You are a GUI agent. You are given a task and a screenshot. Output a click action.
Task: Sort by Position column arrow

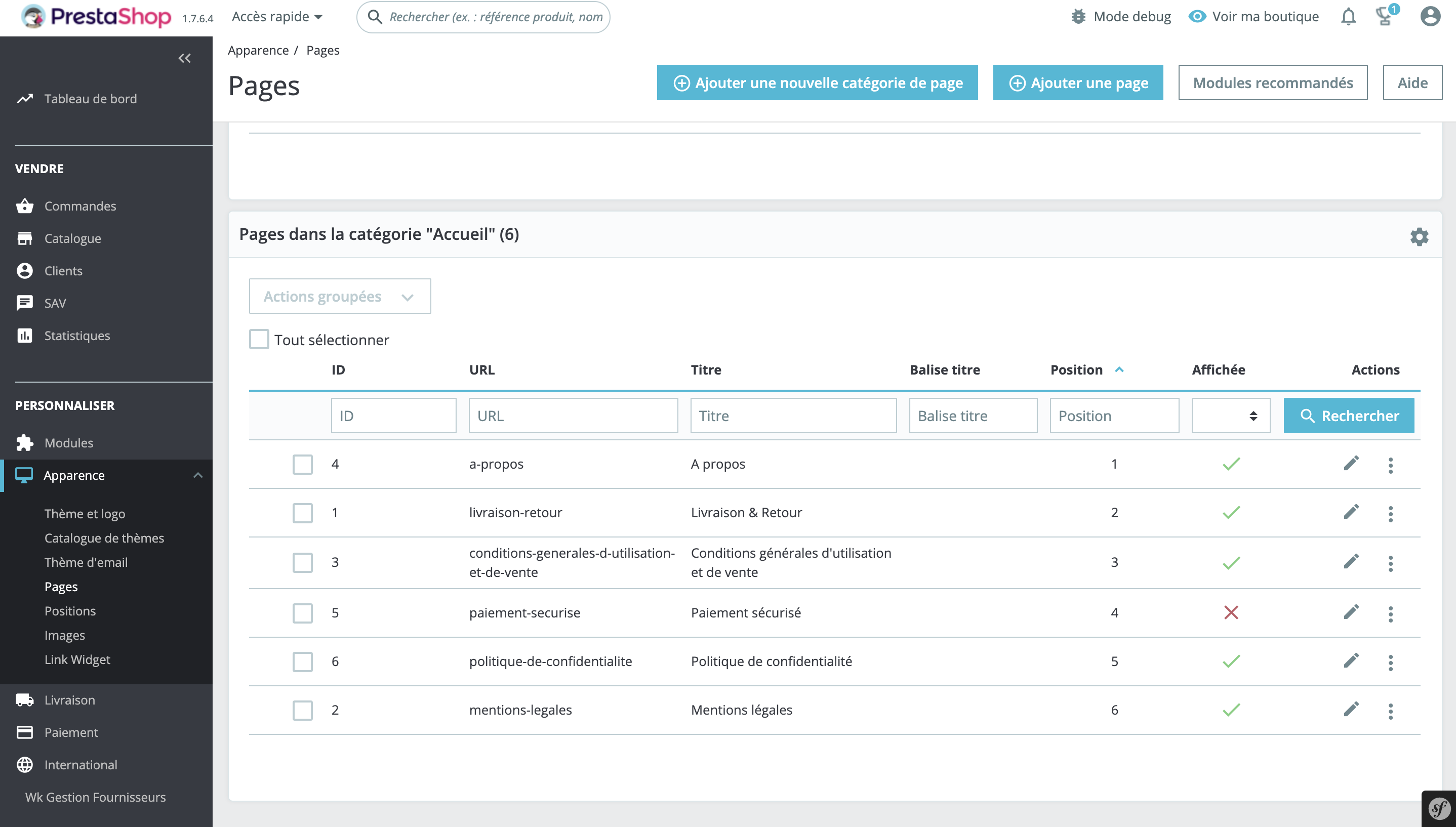[x=1119, y=370]
